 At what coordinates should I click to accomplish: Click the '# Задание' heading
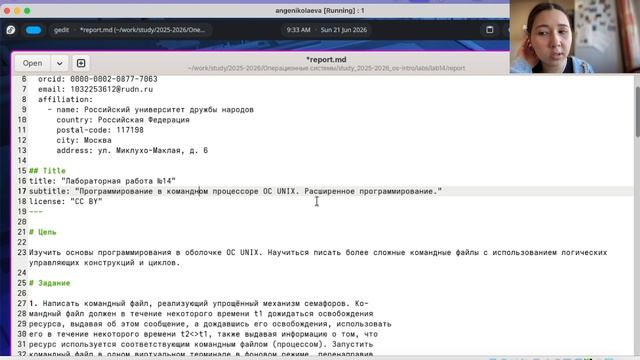(x=49, y=283)
